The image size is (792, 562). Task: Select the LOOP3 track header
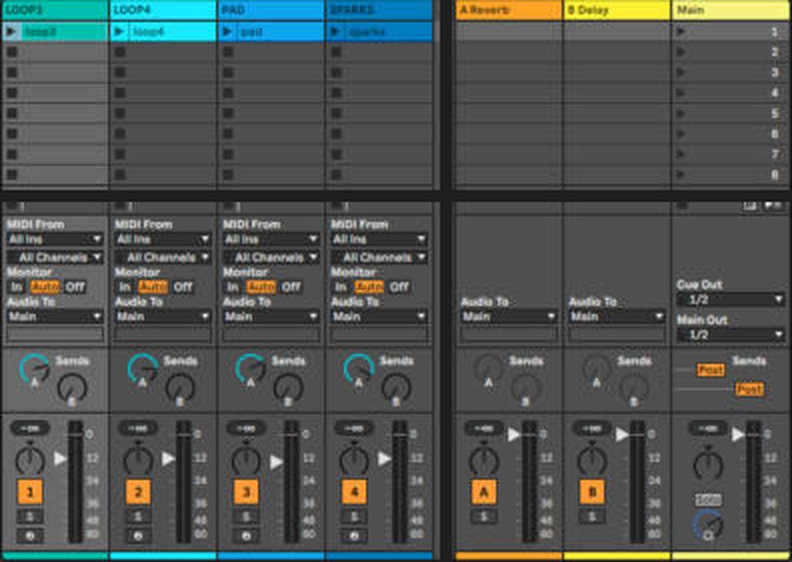click(55, 10)
